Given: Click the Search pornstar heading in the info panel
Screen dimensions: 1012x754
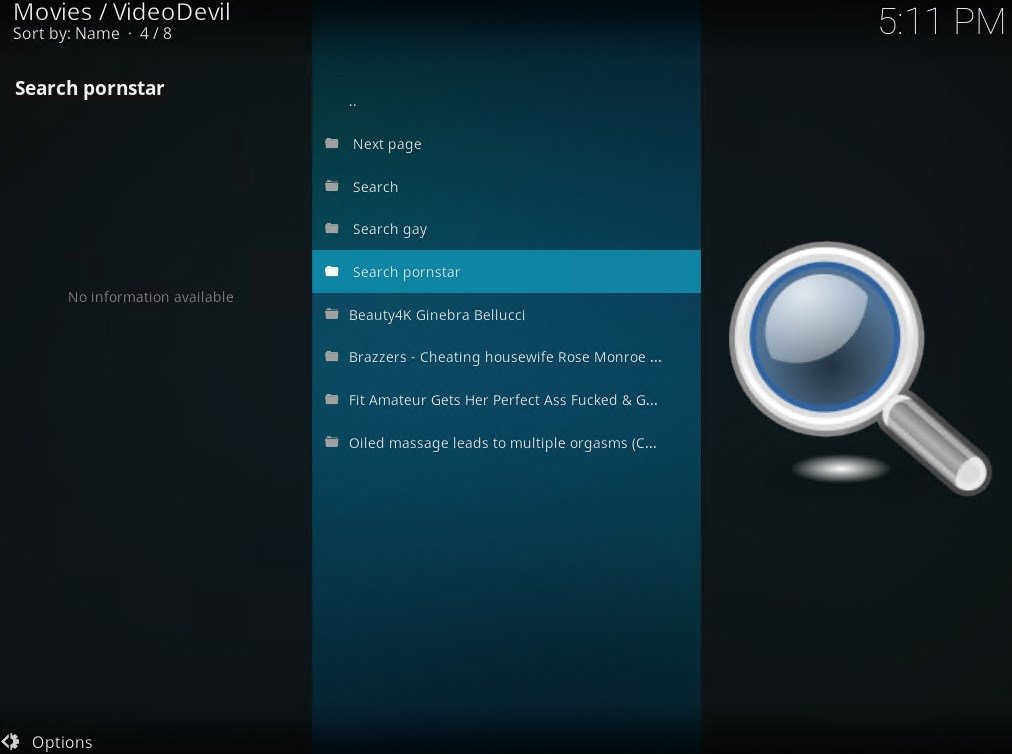Looking at the screenshot, I should point(90,88).
